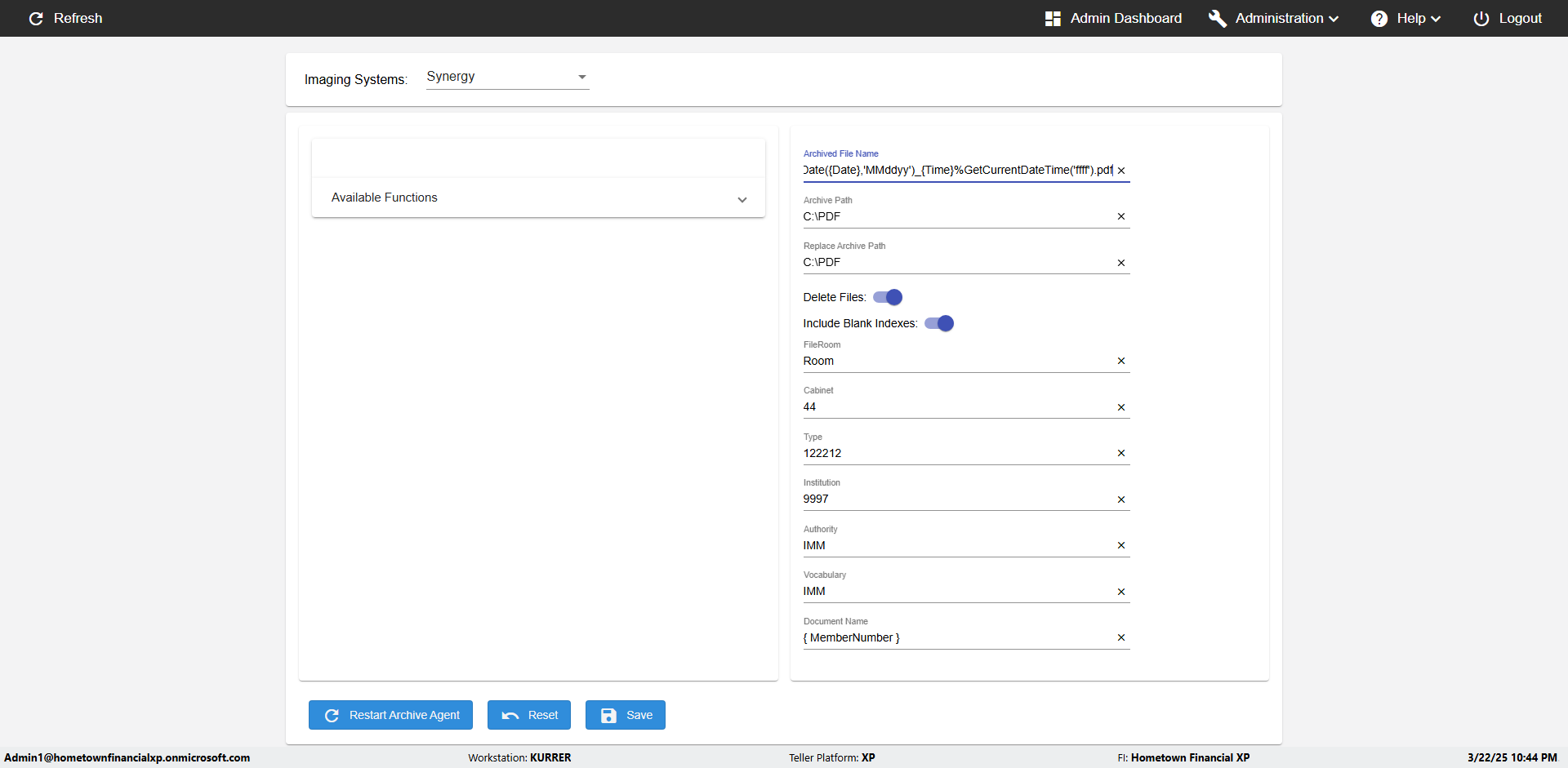Clear the Archived File Name field
Screen dimensions: 1568x768
point(1121,171)
